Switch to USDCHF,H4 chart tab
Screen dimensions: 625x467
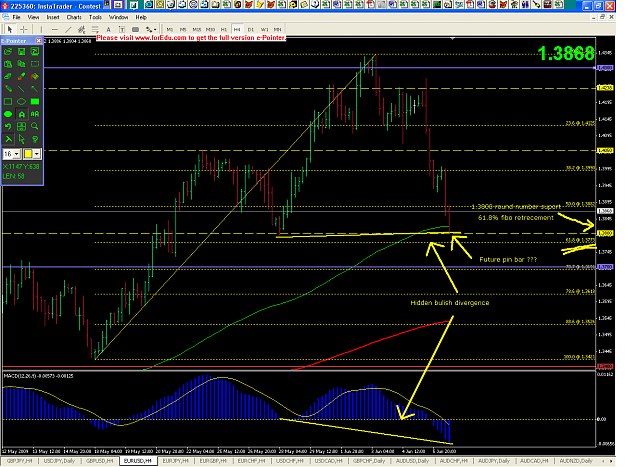pyautogui.click(x=290, y=461)
